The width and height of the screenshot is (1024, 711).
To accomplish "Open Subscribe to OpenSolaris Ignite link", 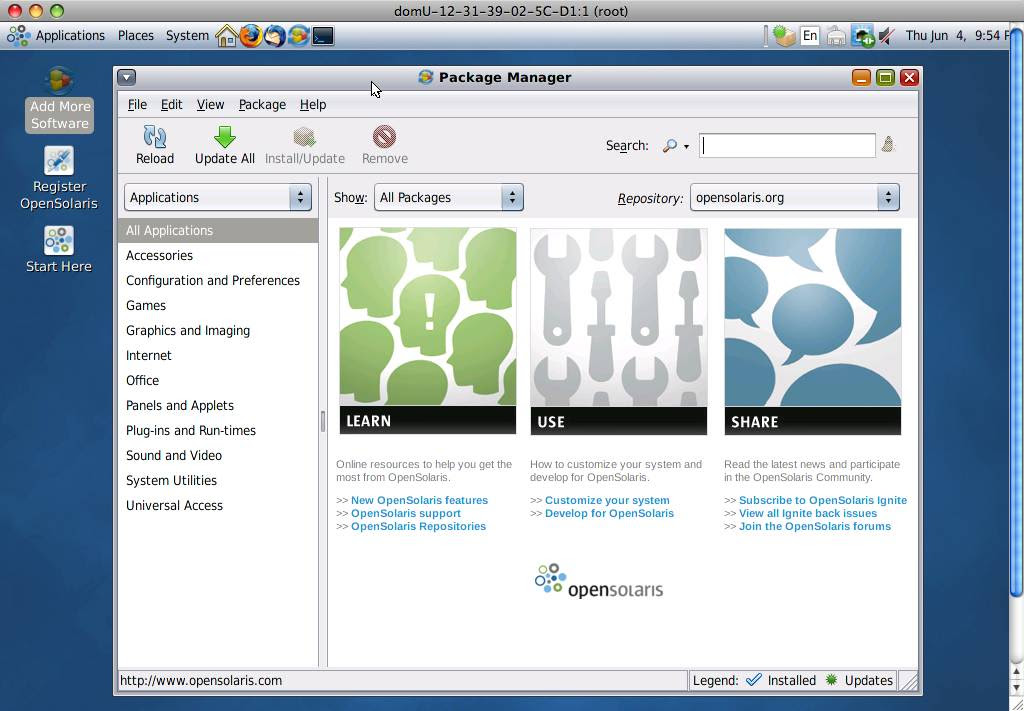I will tap(823, 500).
